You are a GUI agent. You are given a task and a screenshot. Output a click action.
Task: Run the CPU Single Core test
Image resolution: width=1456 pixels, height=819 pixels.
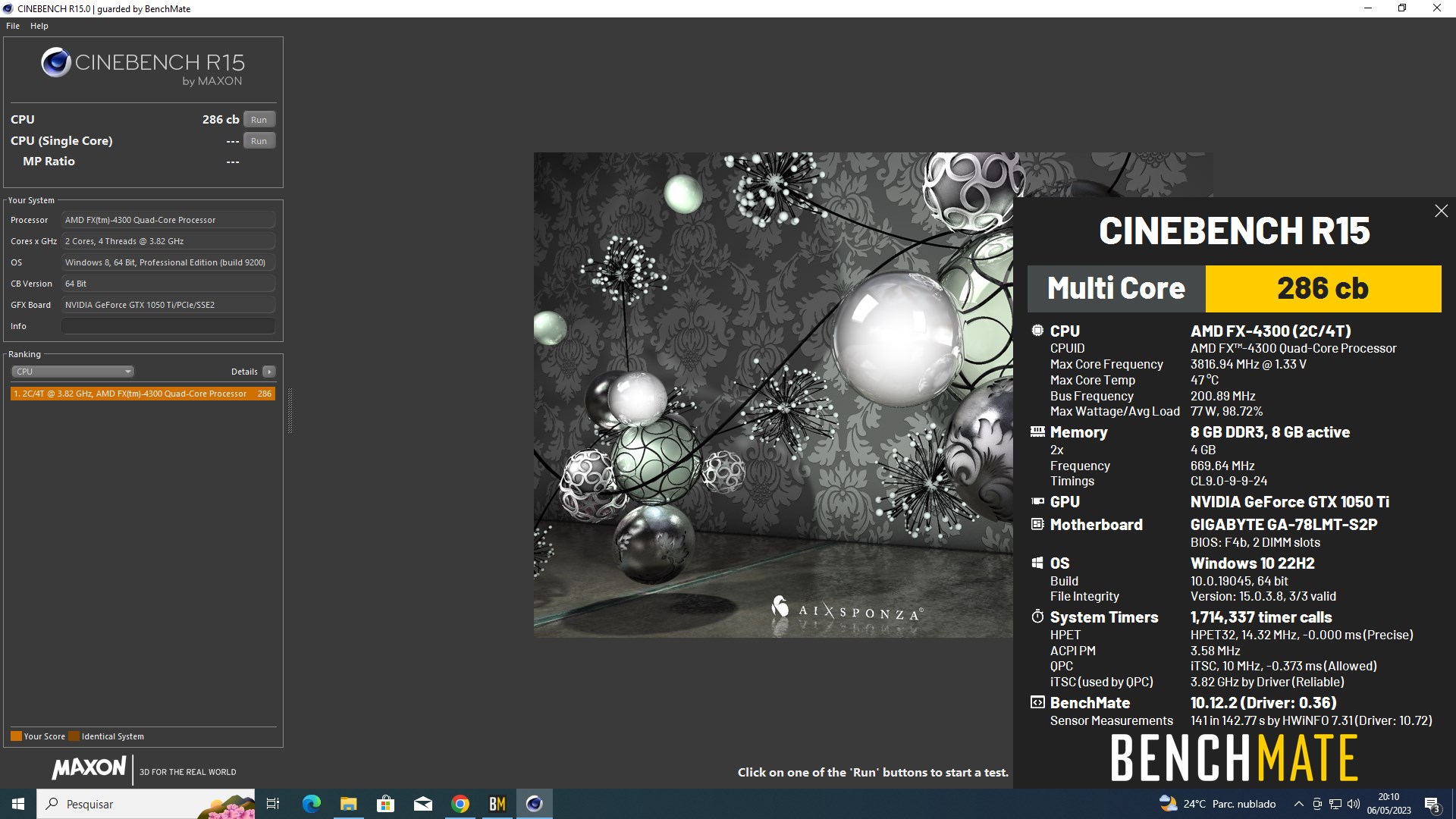tap(259, 141)
